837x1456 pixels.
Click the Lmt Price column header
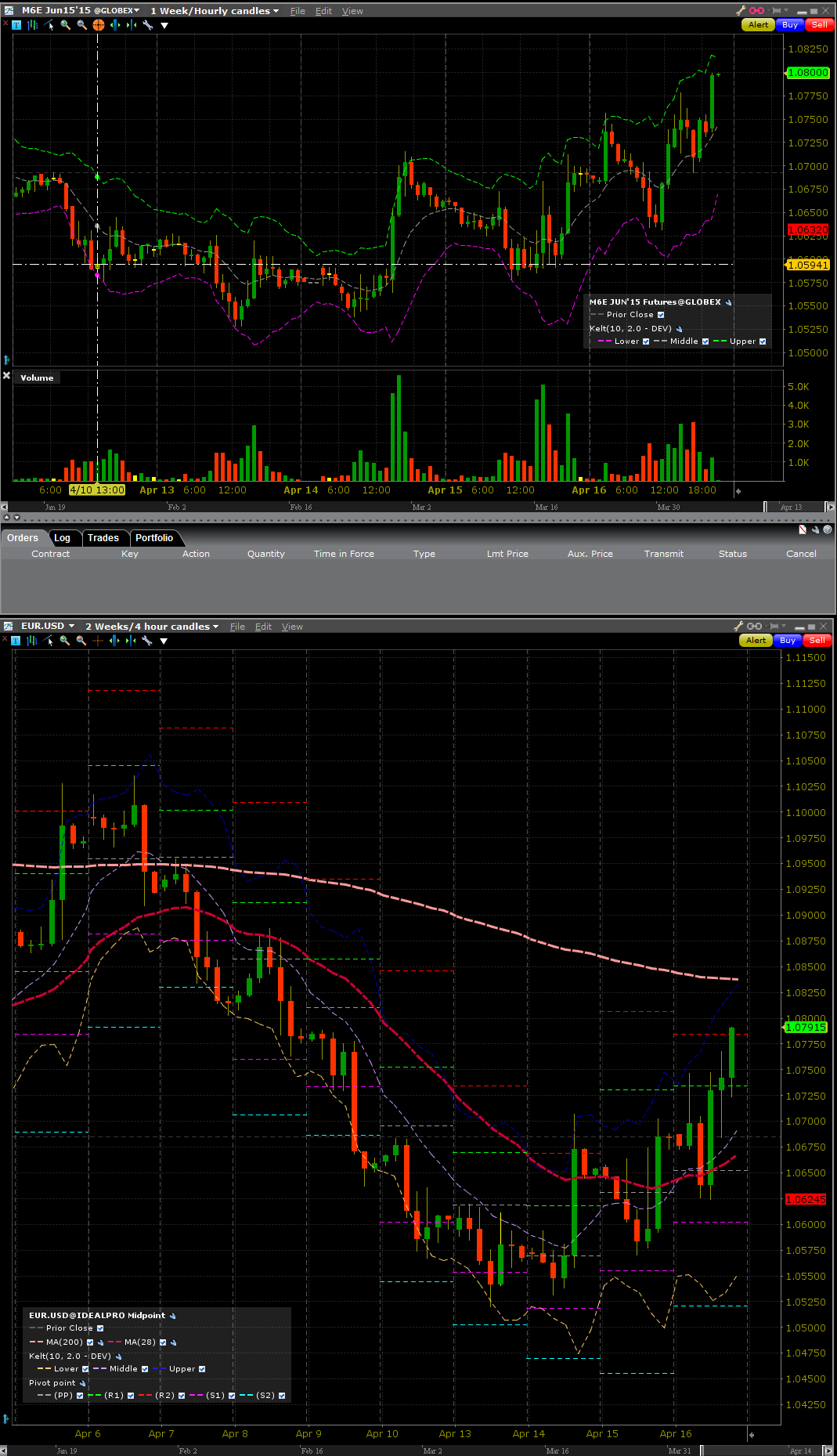(x=507, y=554)
